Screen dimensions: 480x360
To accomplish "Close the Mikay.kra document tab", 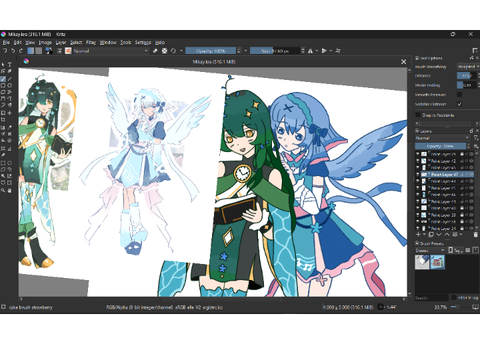I will [x=404, y=62].
